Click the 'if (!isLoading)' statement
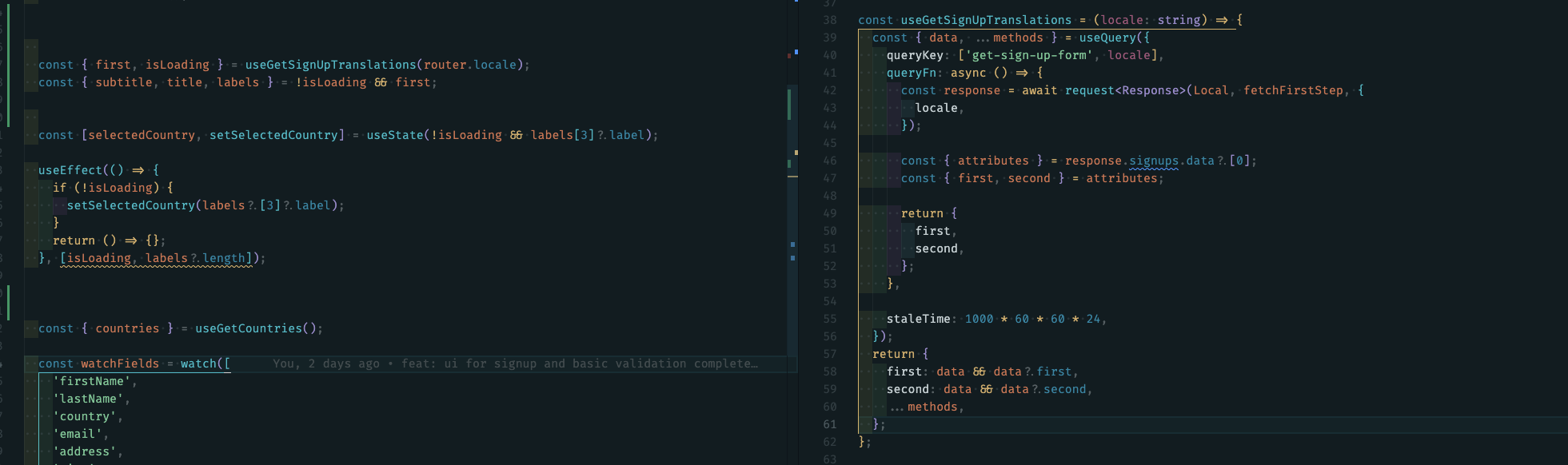This screenshot has height=465, width=1568. click(x=113, y=188)
